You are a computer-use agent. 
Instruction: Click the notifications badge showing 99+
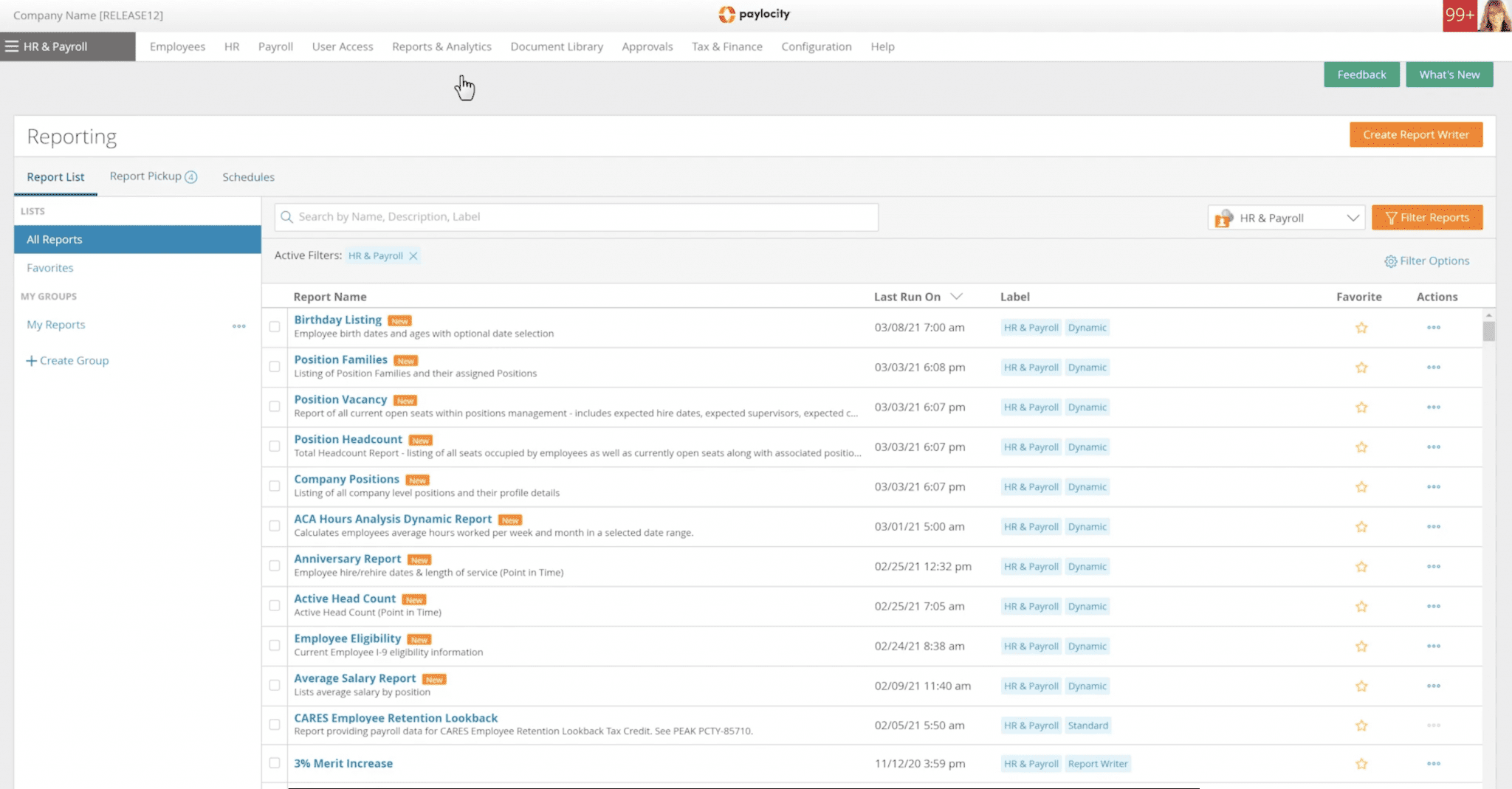tap(1460, 15)
